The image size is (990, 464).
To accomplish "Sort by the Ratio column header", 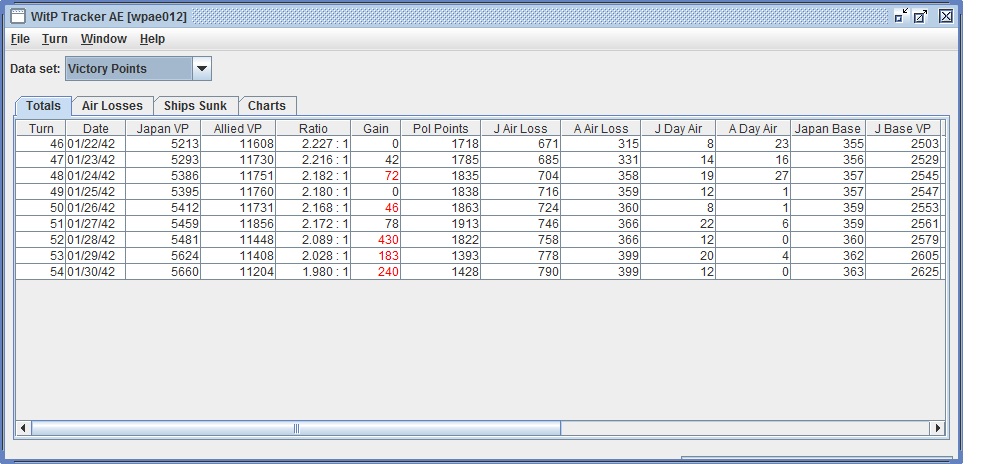I will click(x=313, y=129).
